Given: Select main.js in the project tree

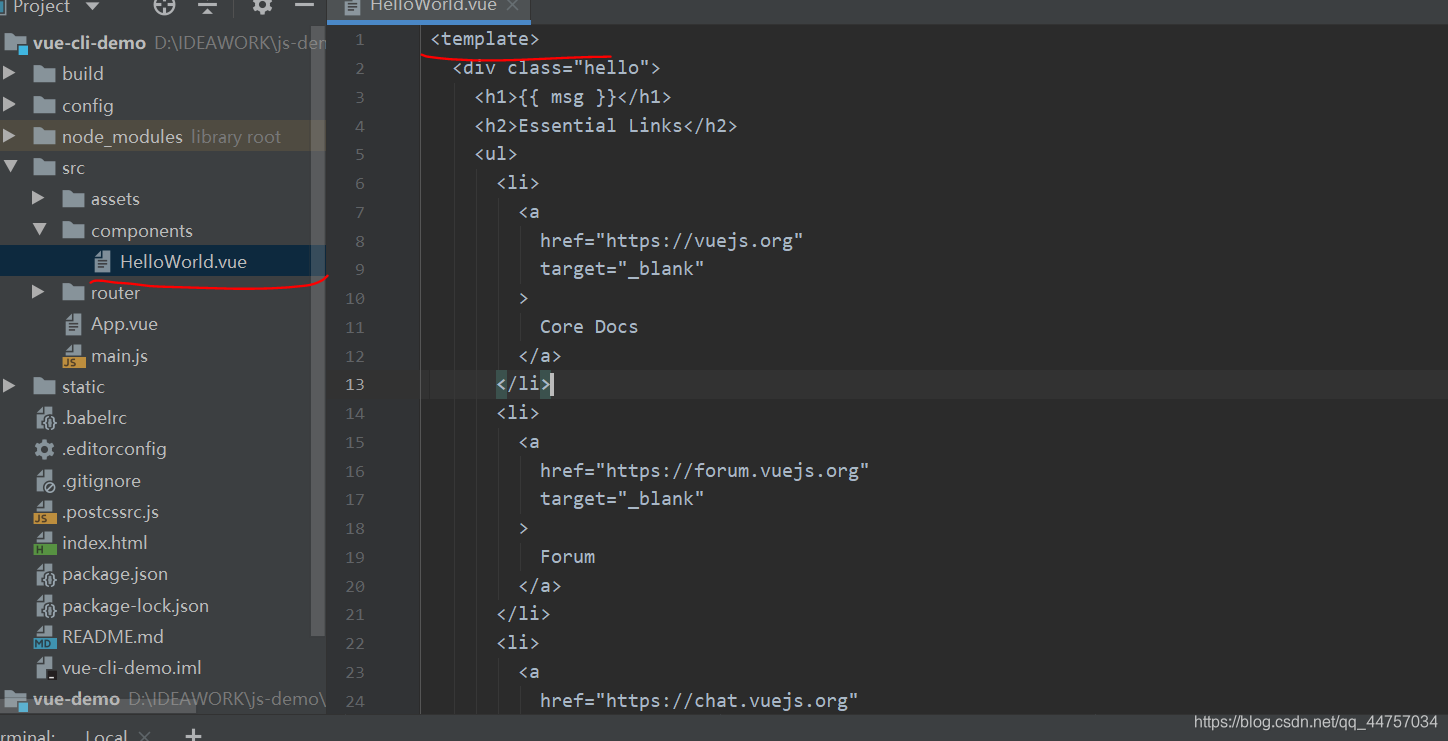Looking at the screenshot, I should pos(119,356).
